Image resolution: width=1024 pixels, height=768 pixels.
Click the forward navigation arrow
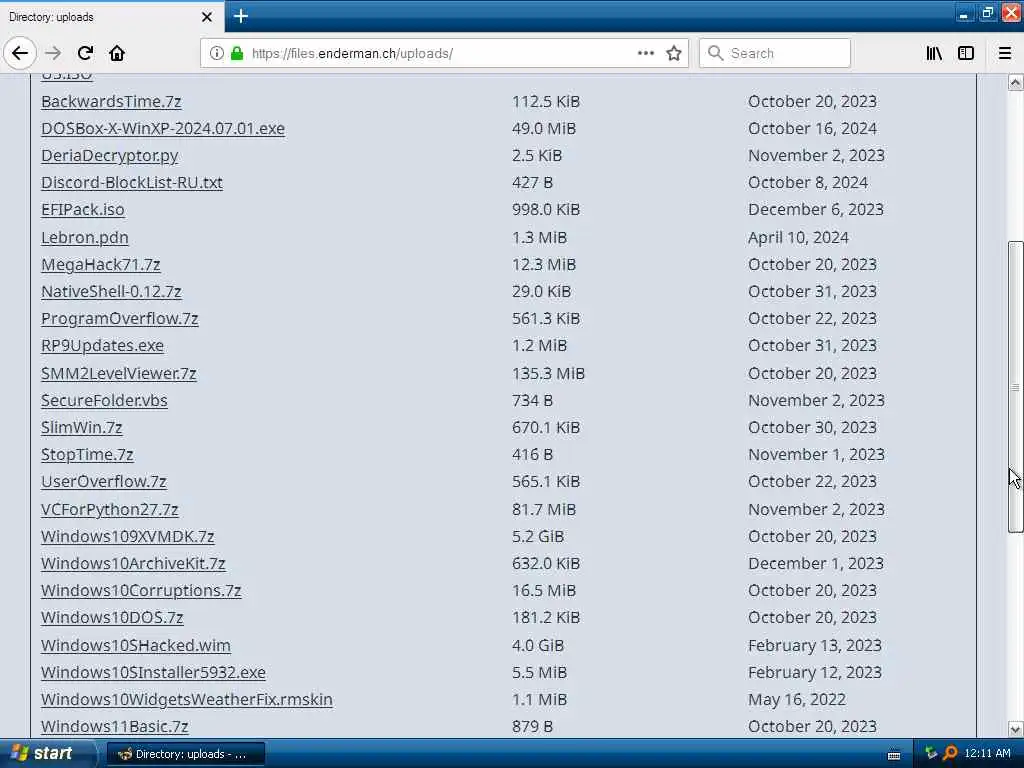(54, 53)
